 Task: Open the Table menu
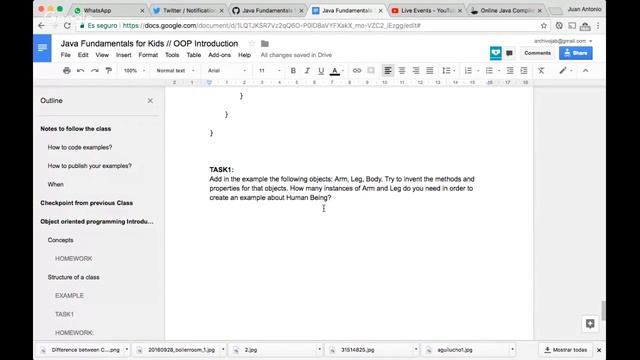[x=193, y=55]
